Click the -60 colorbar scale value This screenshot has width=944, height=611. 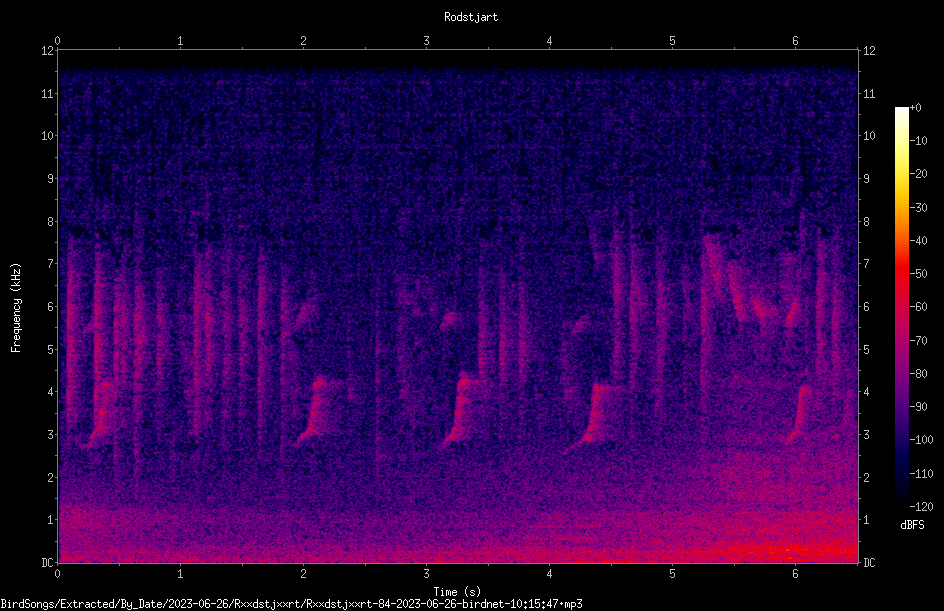point(918,307)
